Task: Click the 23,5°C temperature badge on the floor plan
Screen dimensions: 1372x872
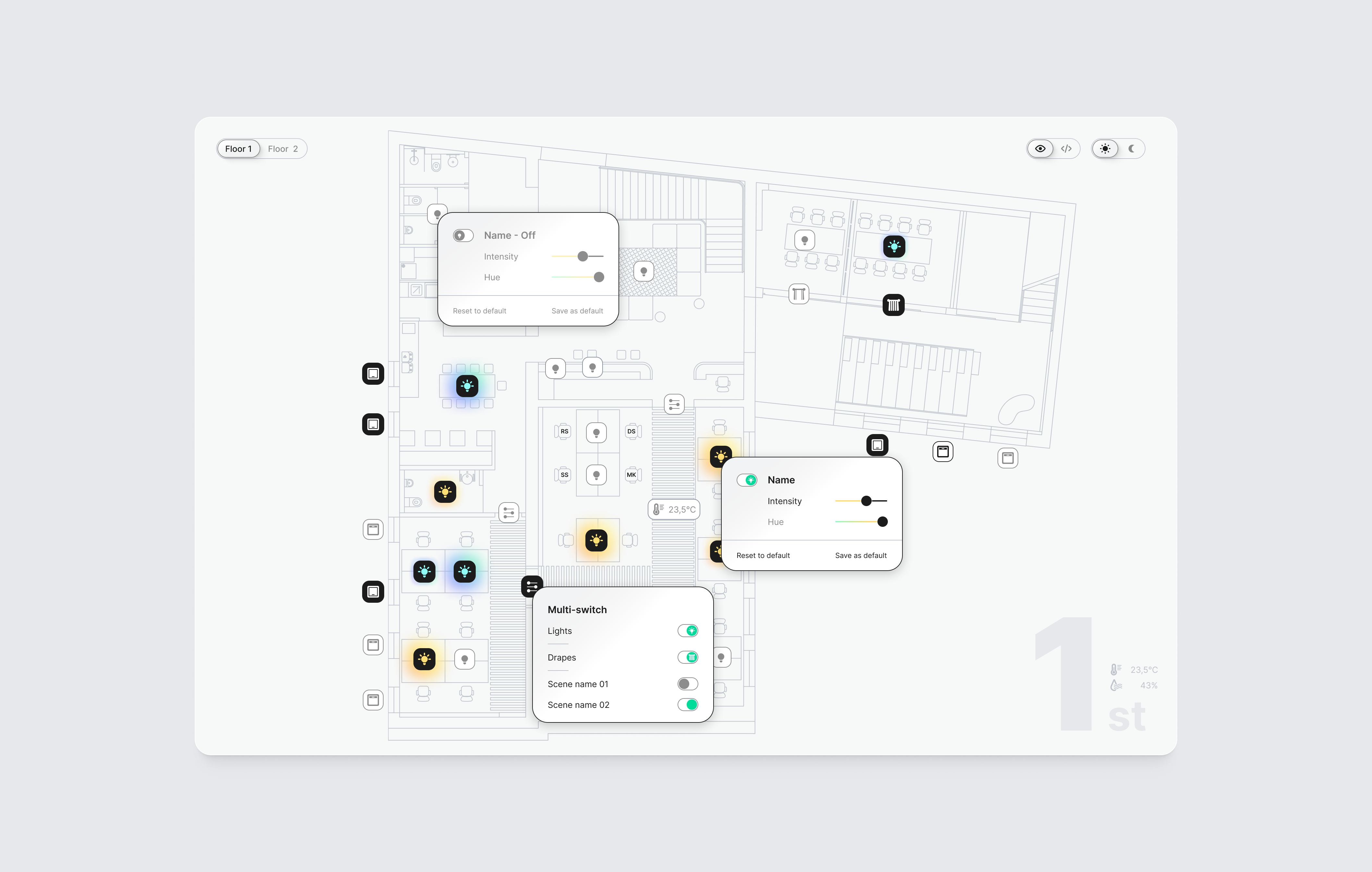Action: click(673, 509)
